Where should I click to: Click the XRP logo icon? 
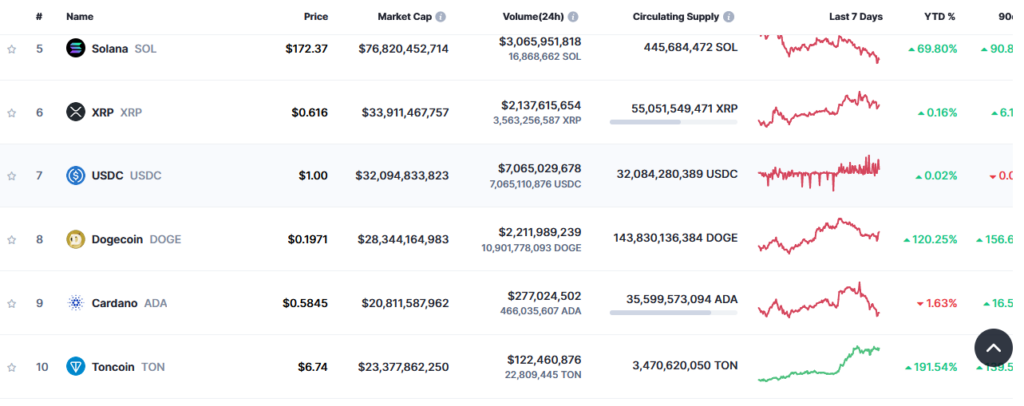click(x=76, y=112)
